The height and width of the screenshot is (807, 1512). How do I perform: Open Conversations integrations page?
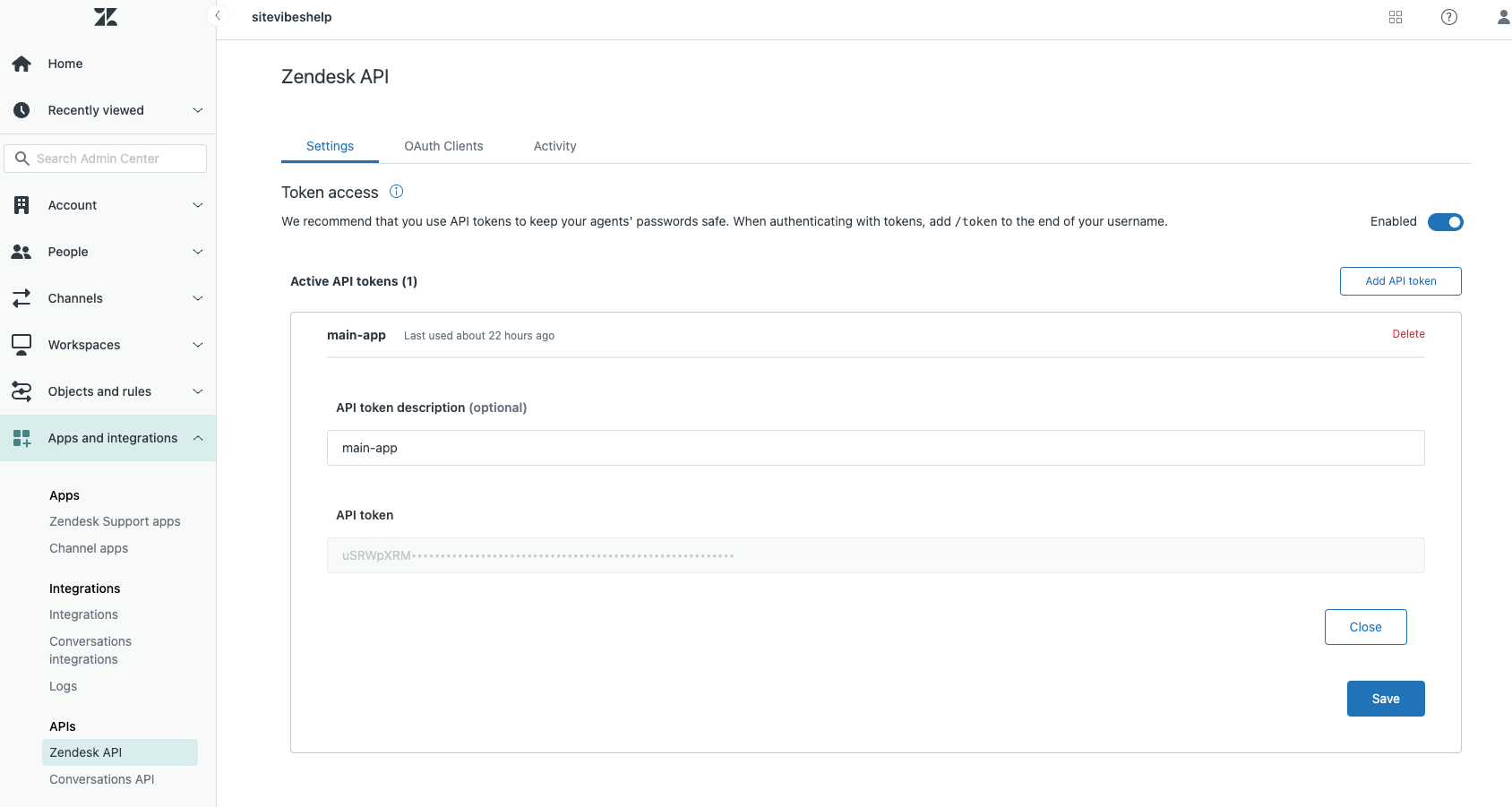[90, 650]
